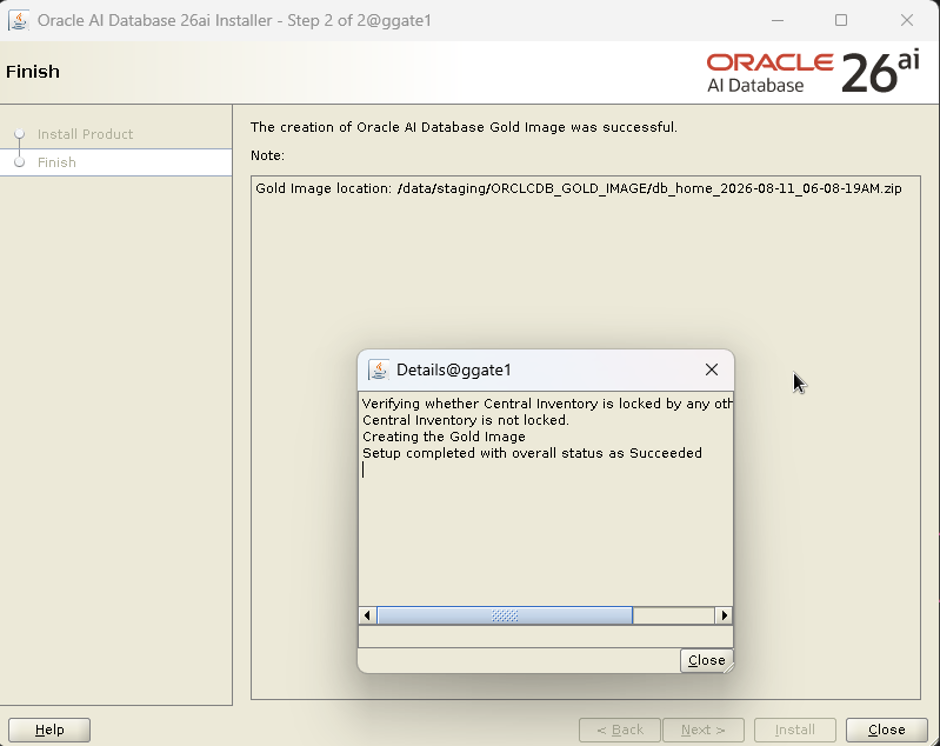Click the greyed-out Next button
The width and height of the screenshot is (940, 746).
coord(703,730)
